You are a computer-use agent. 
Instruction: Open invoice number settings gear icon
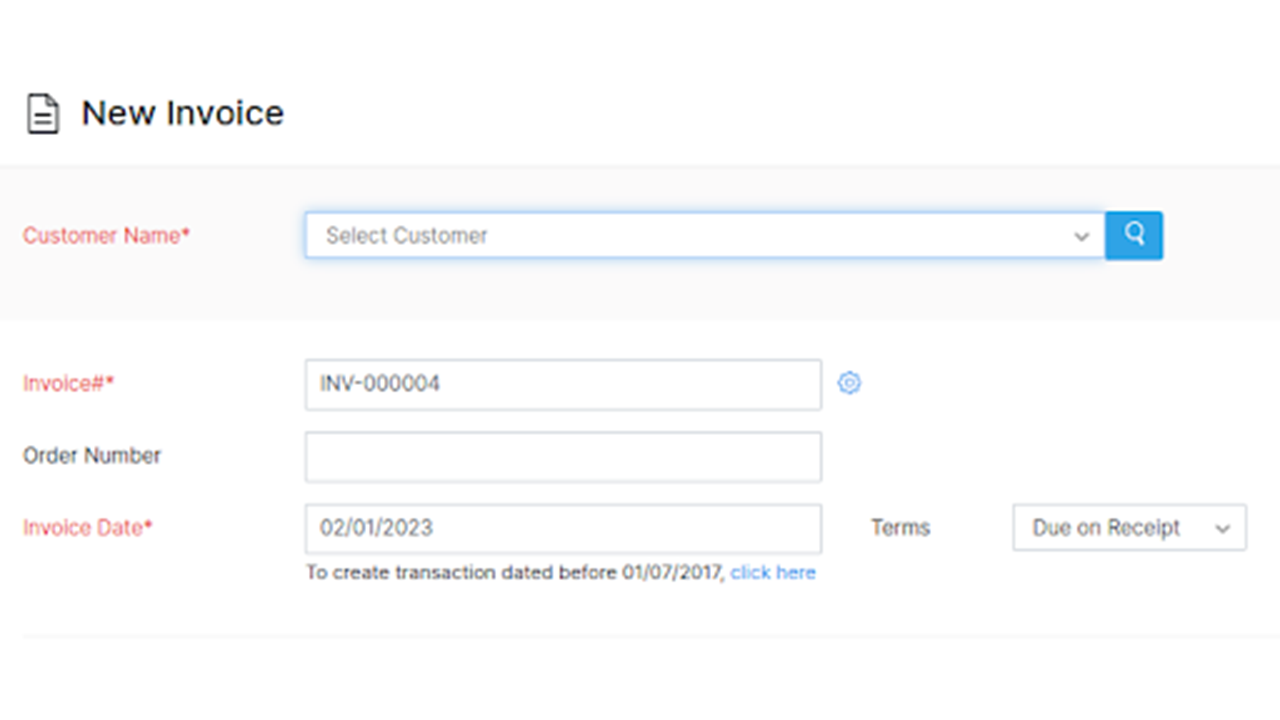pyautogui.click(x=849, y=383)
